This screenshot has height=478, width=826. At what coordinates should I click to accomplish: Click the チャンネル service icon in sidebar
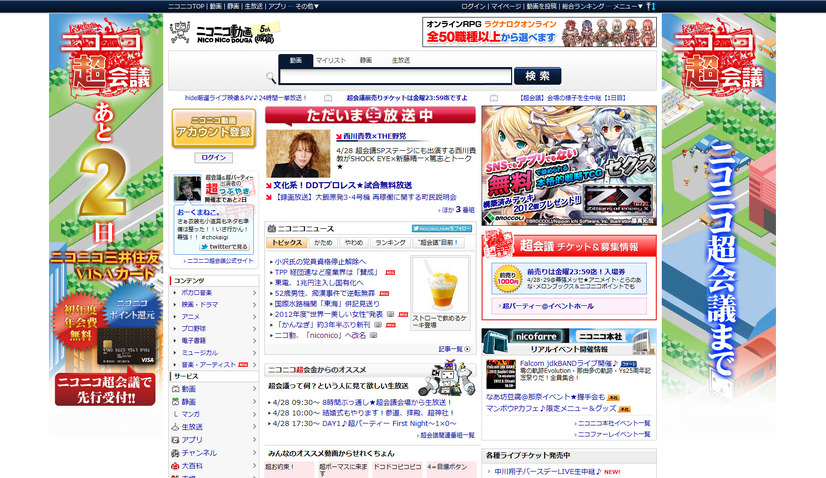(x=175, y=453)
